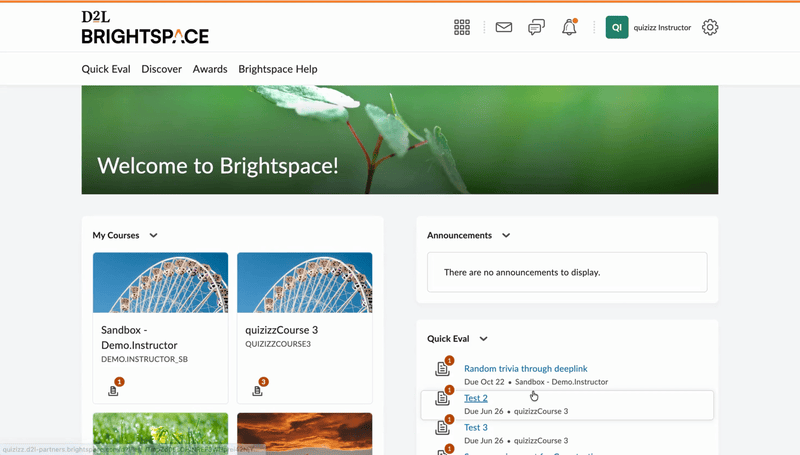Open the admin tools gear icon
The height and width of the screenshot is (455, 800).
[710, 28]
